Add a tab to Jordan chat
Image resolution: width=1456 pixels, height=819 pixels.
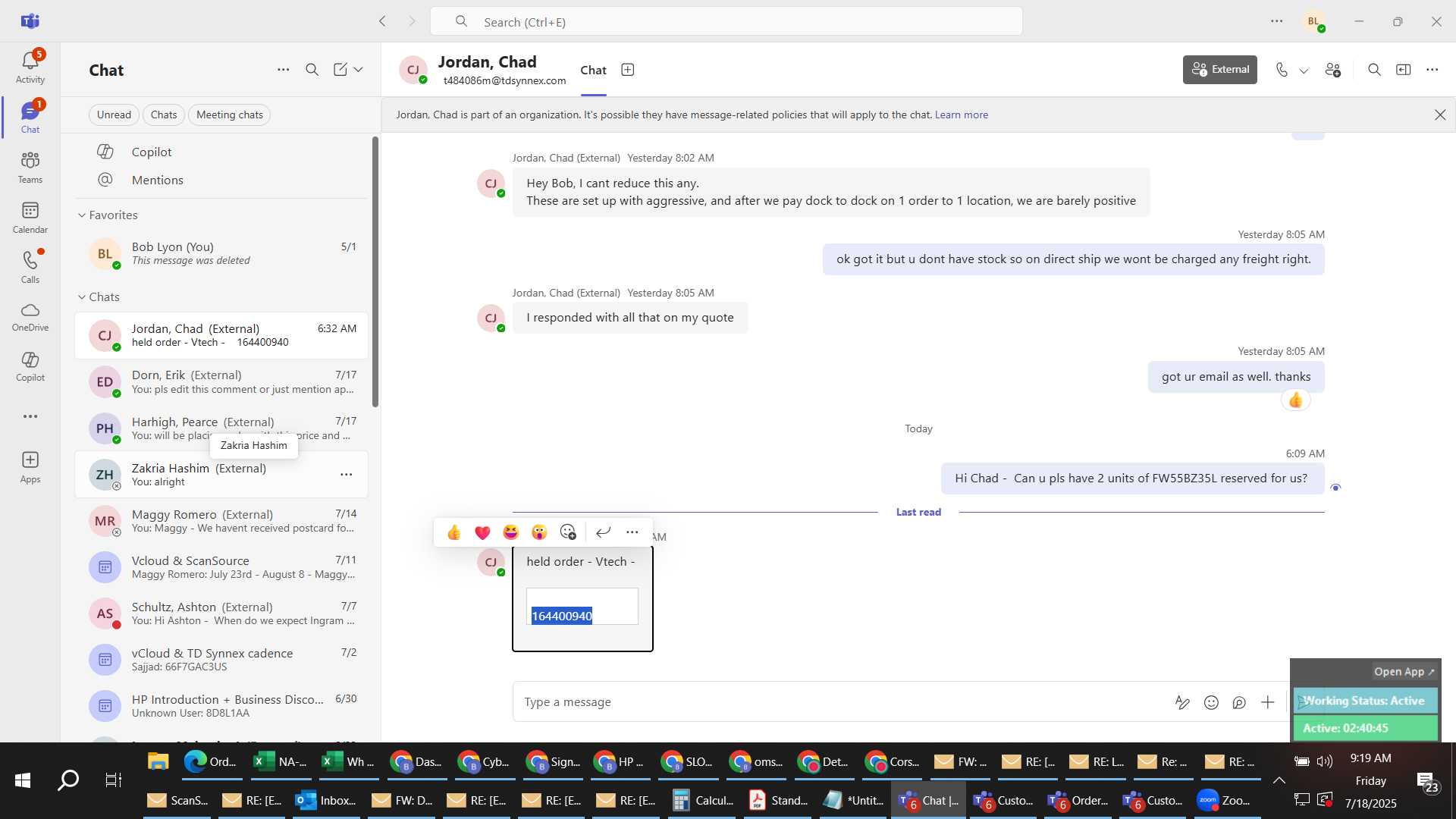pyautogui.click(x=628, y=70)
